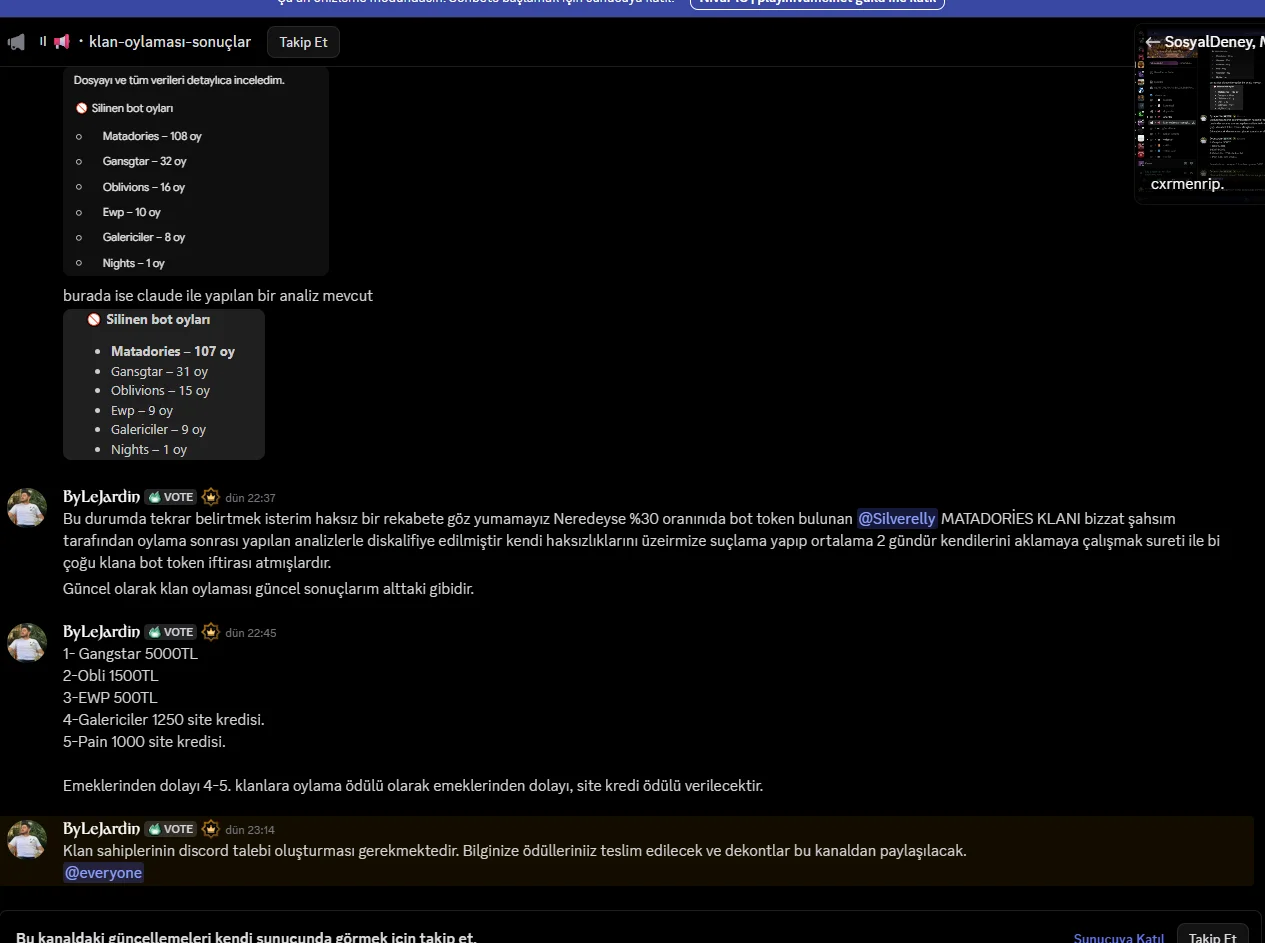1265x943 pixels.
Task: Open the picture-in-picture stream preview
Action: [x=1199, y=113]
